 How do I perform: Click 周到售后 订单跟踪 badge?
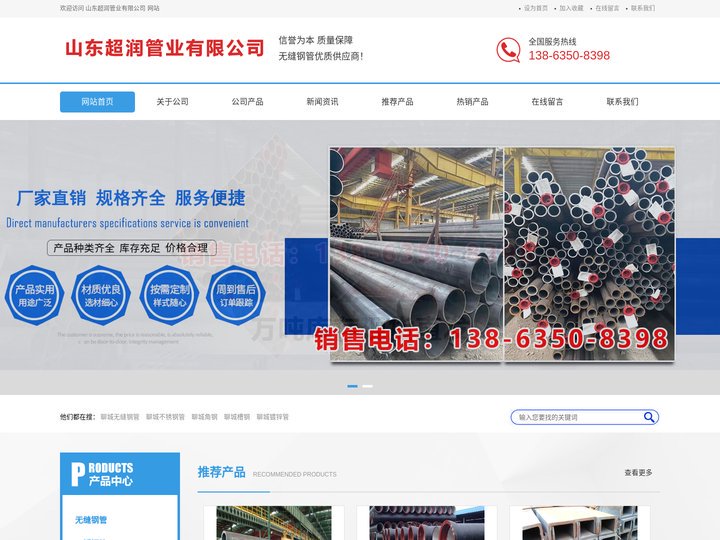click(236, 295)
